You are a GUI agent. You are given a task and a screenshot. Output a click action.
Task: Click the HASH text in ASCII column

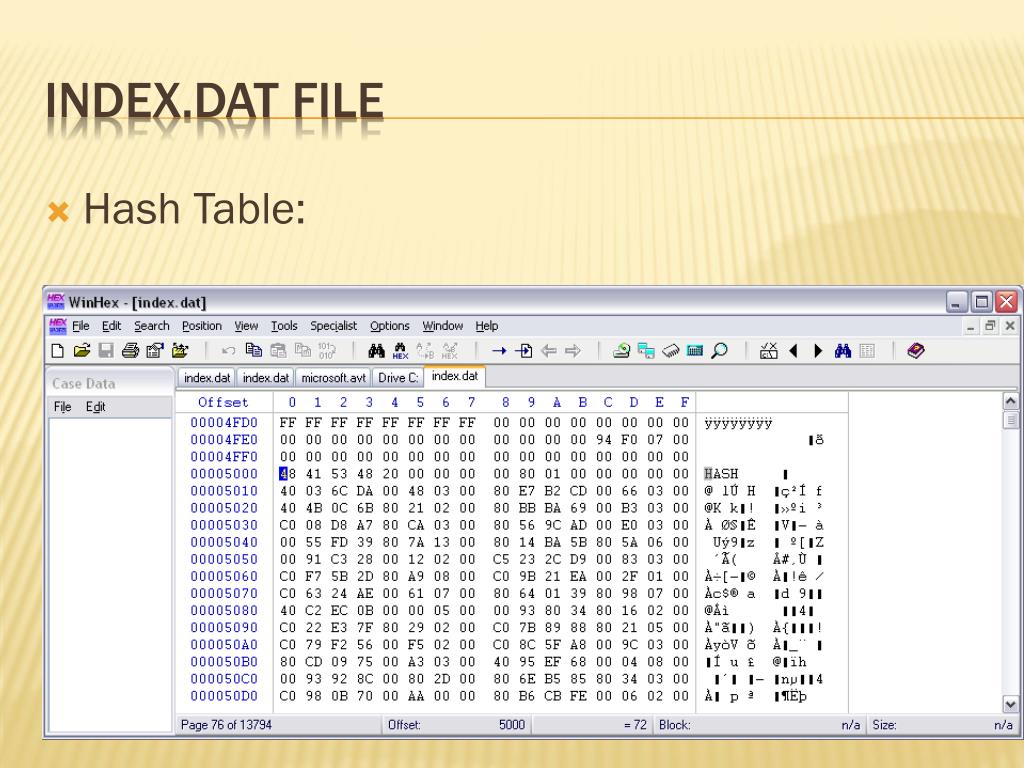tap(721, 473)
